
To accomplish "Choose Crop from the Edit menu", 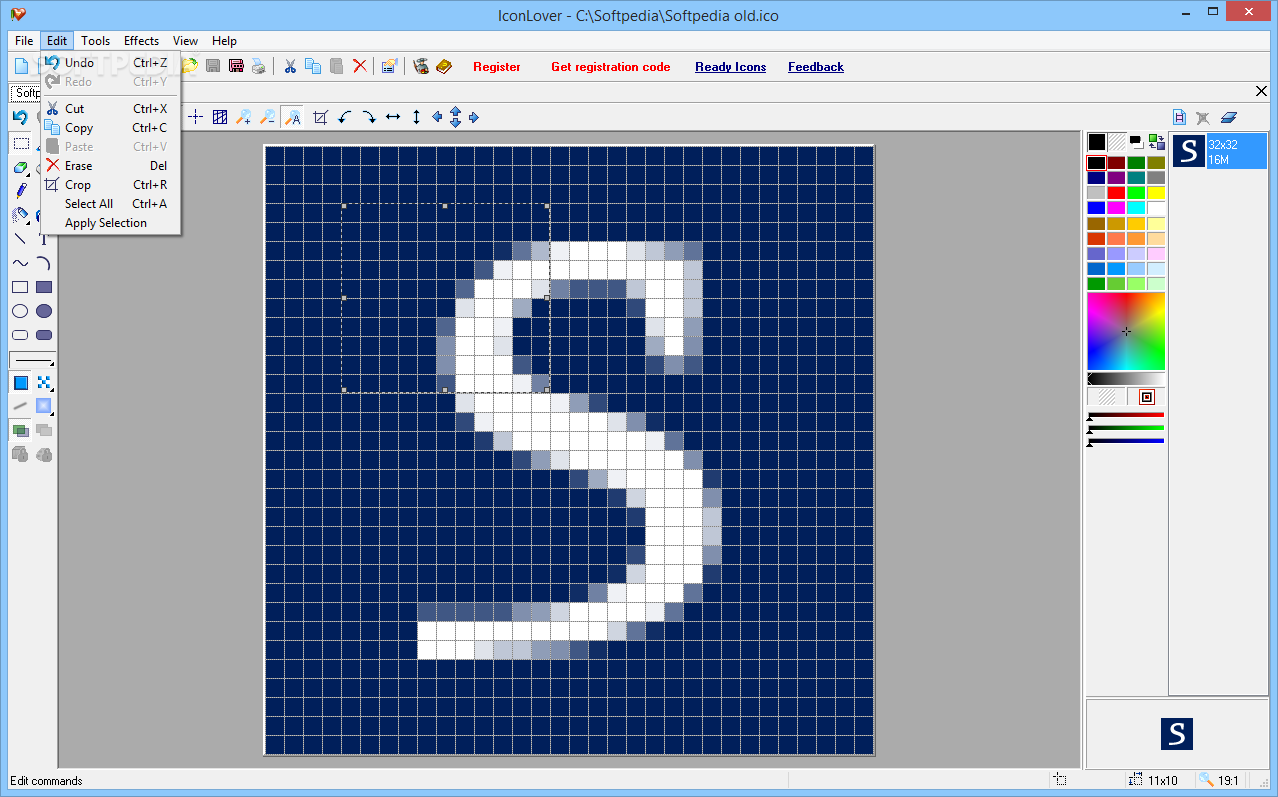I will tap(110, 185).
